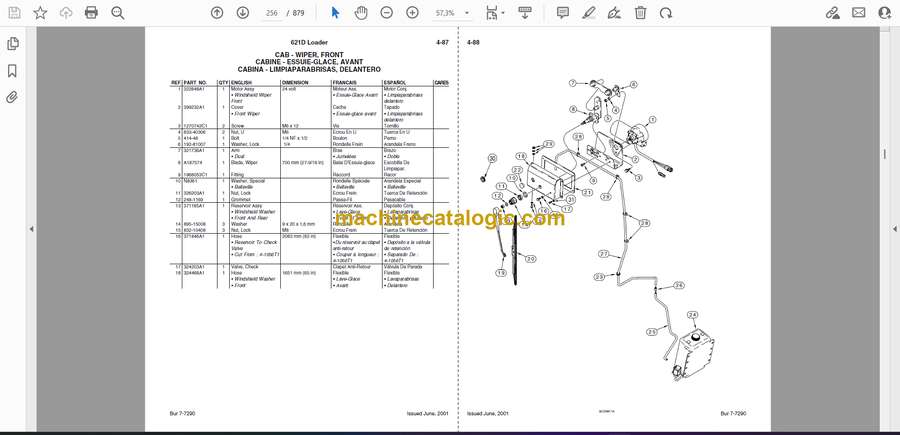The width and height of the screenshot is (900, 435).
Task: Expand the right tools pane arrow
Action: click(894, 229)
